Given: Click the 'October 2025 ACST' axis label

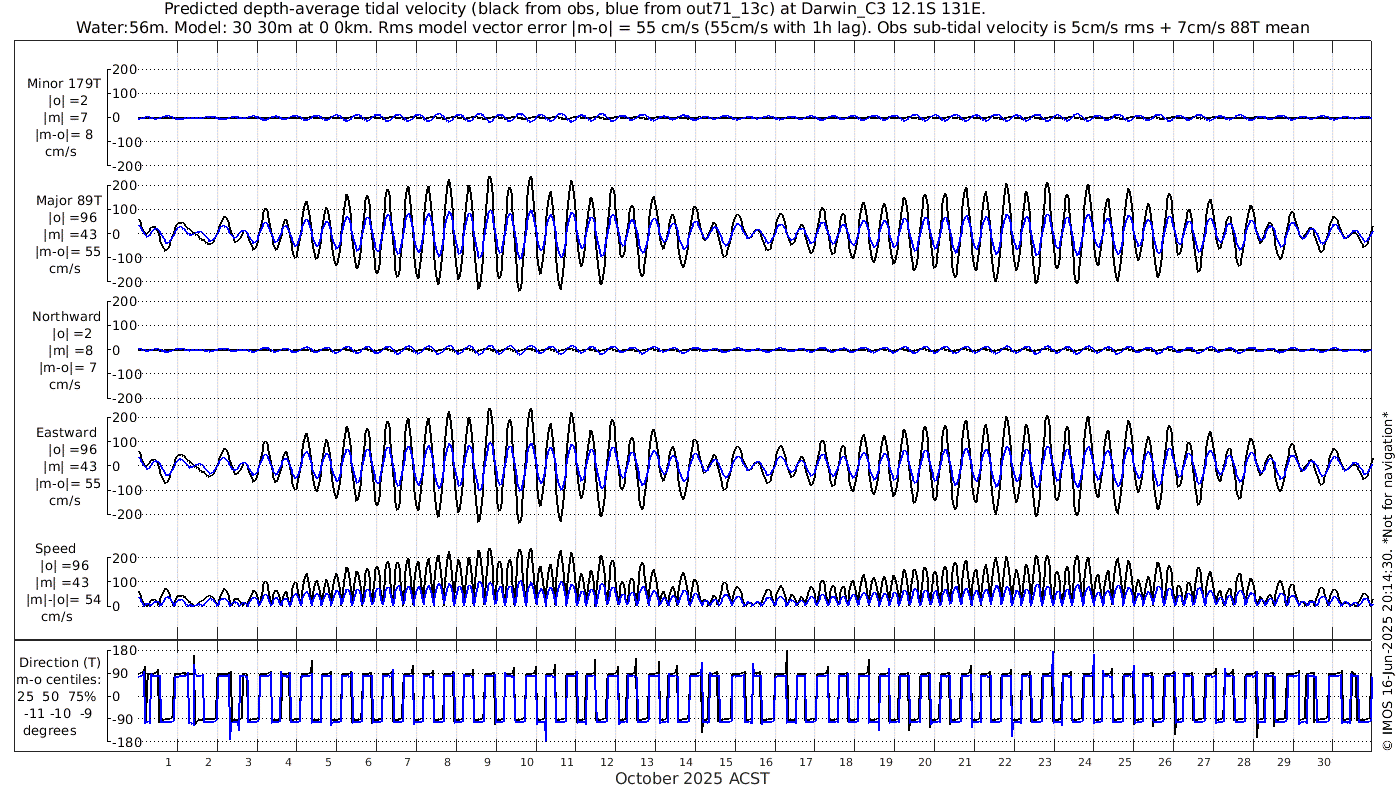Looking at the screenshot, I should click(692, 778).
